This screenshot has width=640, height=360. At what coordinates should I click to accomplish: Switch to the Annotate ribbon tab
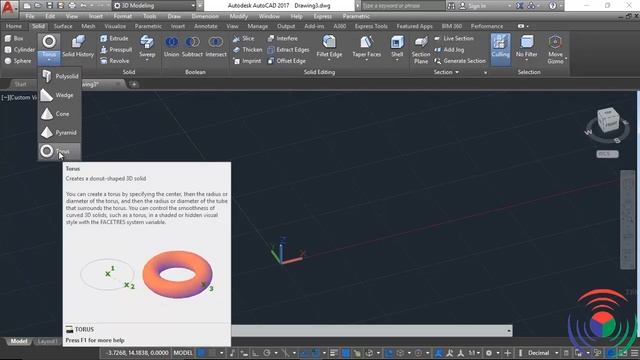coord(206,26)
